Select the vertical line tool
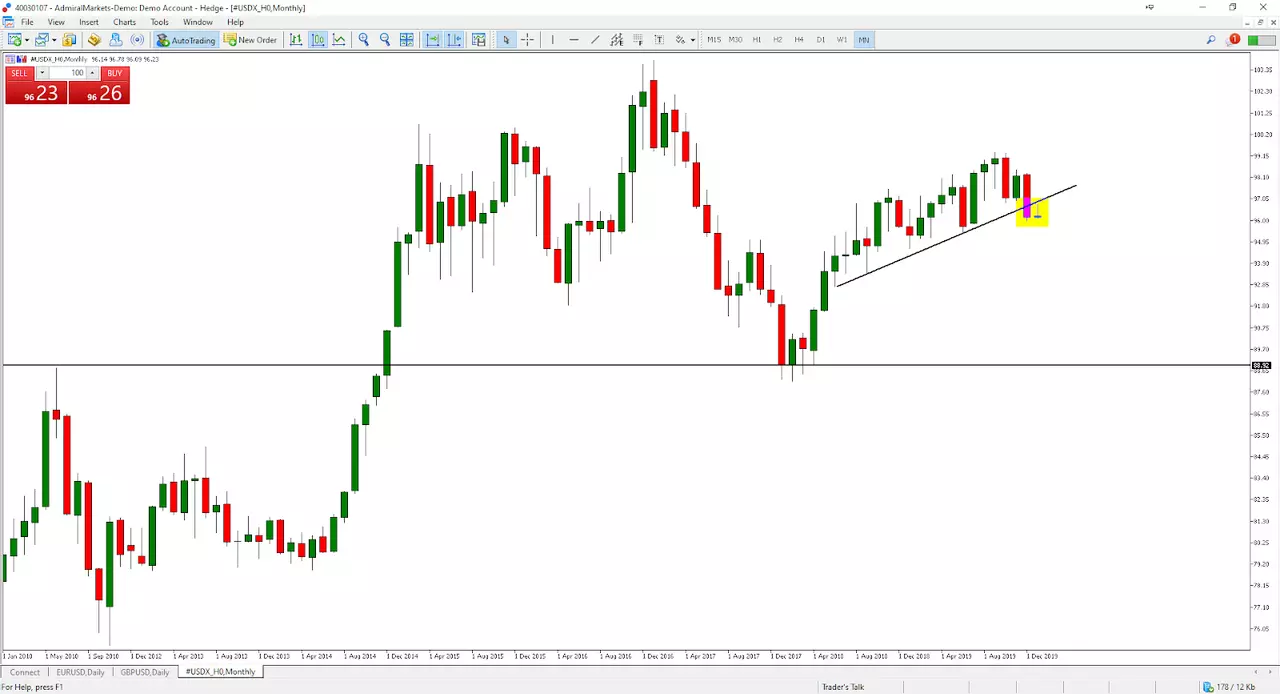1280x694 pixels. point(552,40)
